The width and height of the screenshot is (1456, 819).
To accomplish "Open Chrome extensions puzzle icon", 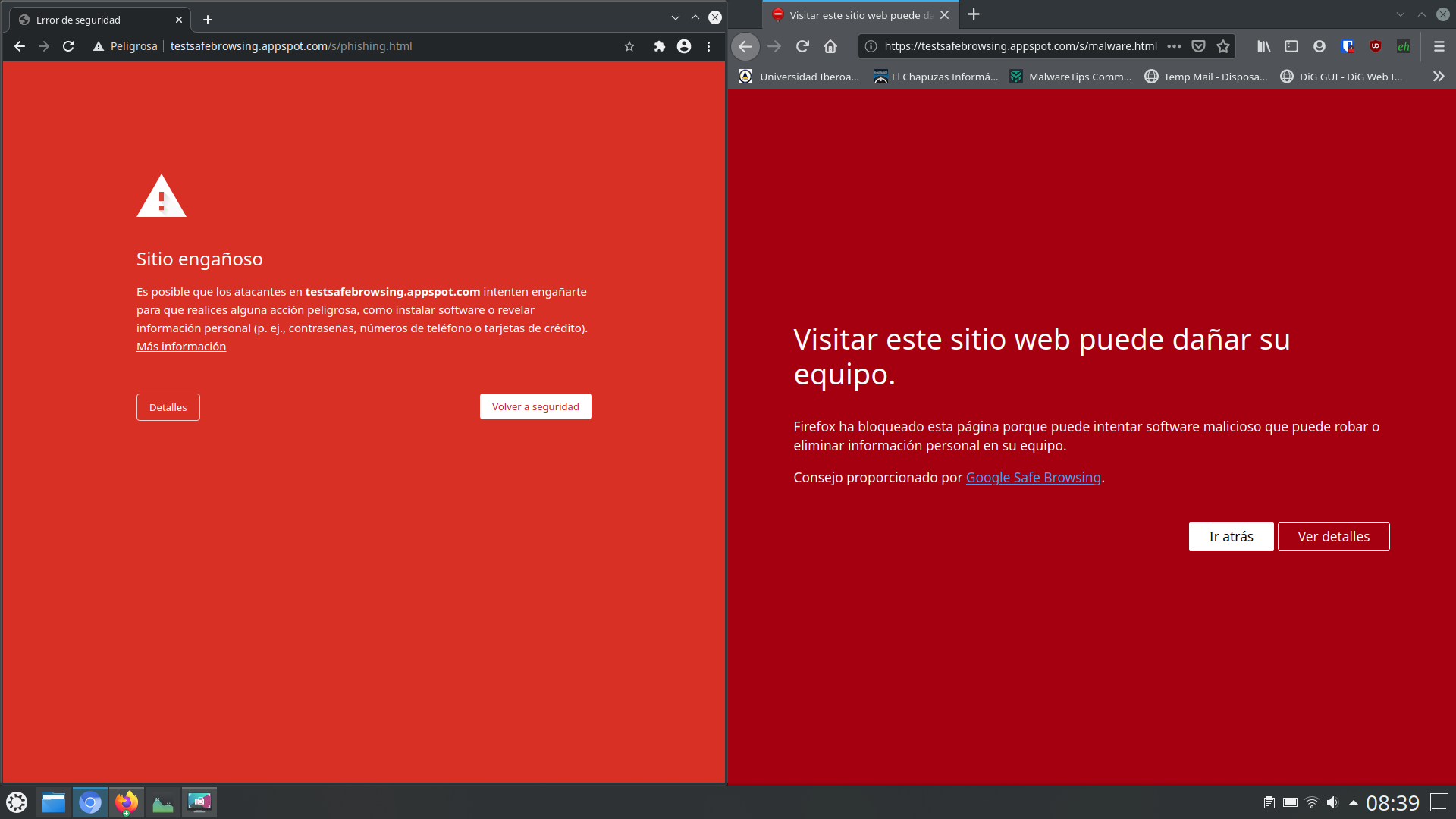I will (x=659, y=46).
